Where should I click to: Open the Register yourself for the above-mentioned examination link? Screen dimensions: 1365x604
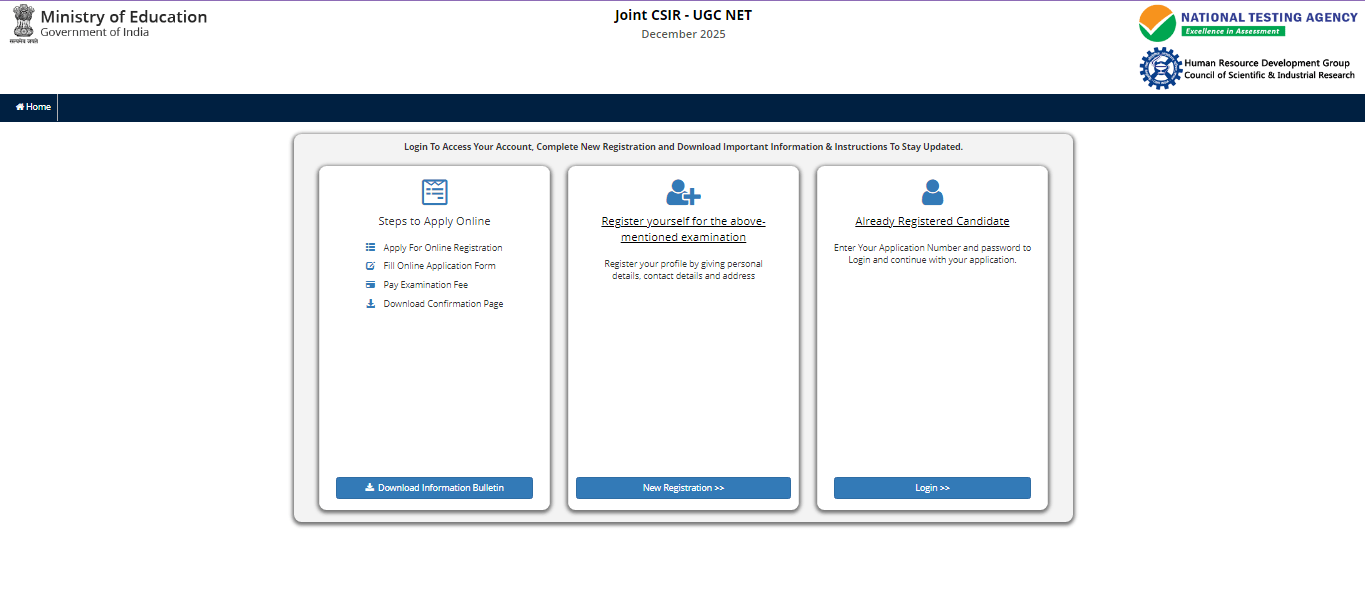coord(683,229)
